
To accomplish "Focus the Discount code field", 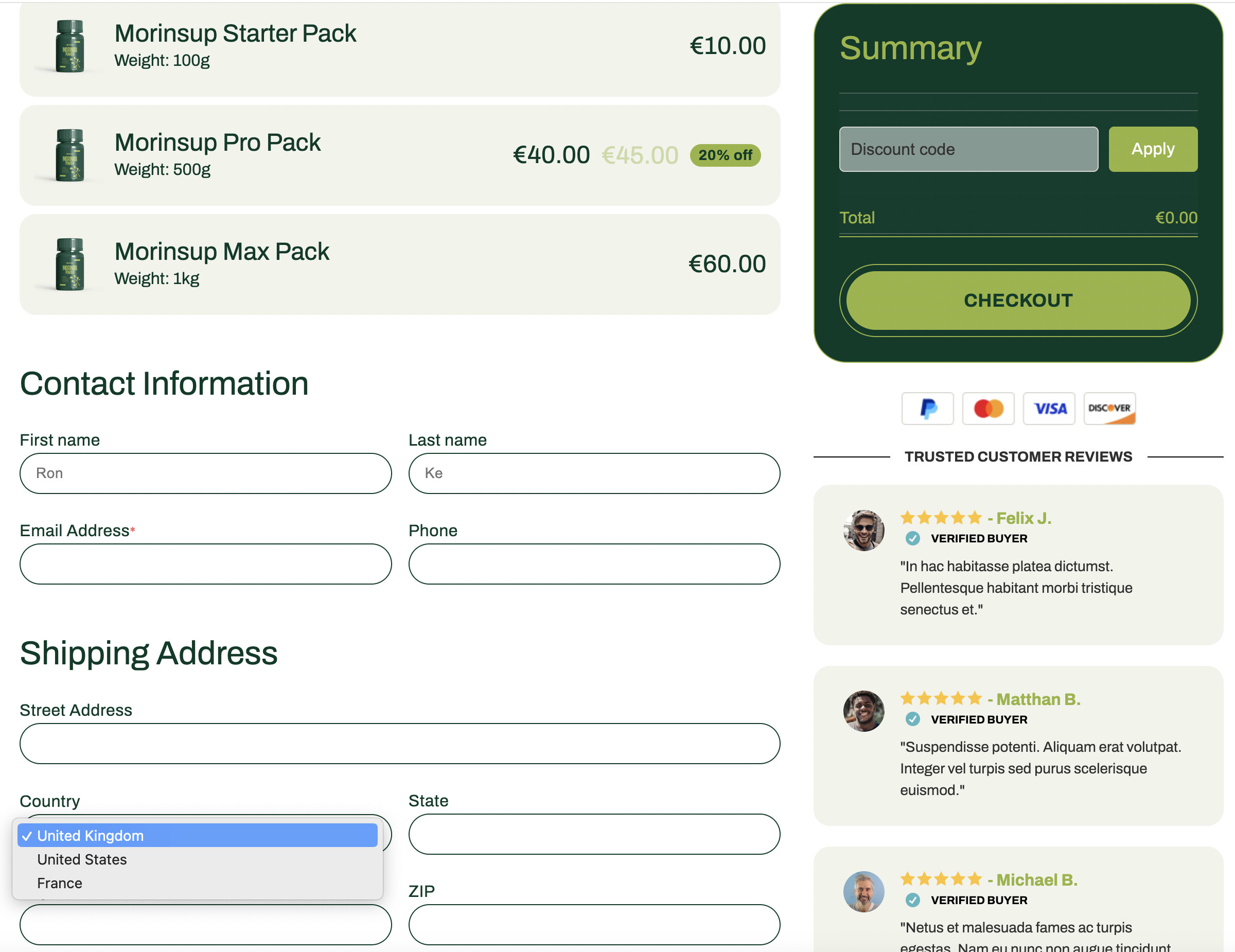I will tap(968, 149).
